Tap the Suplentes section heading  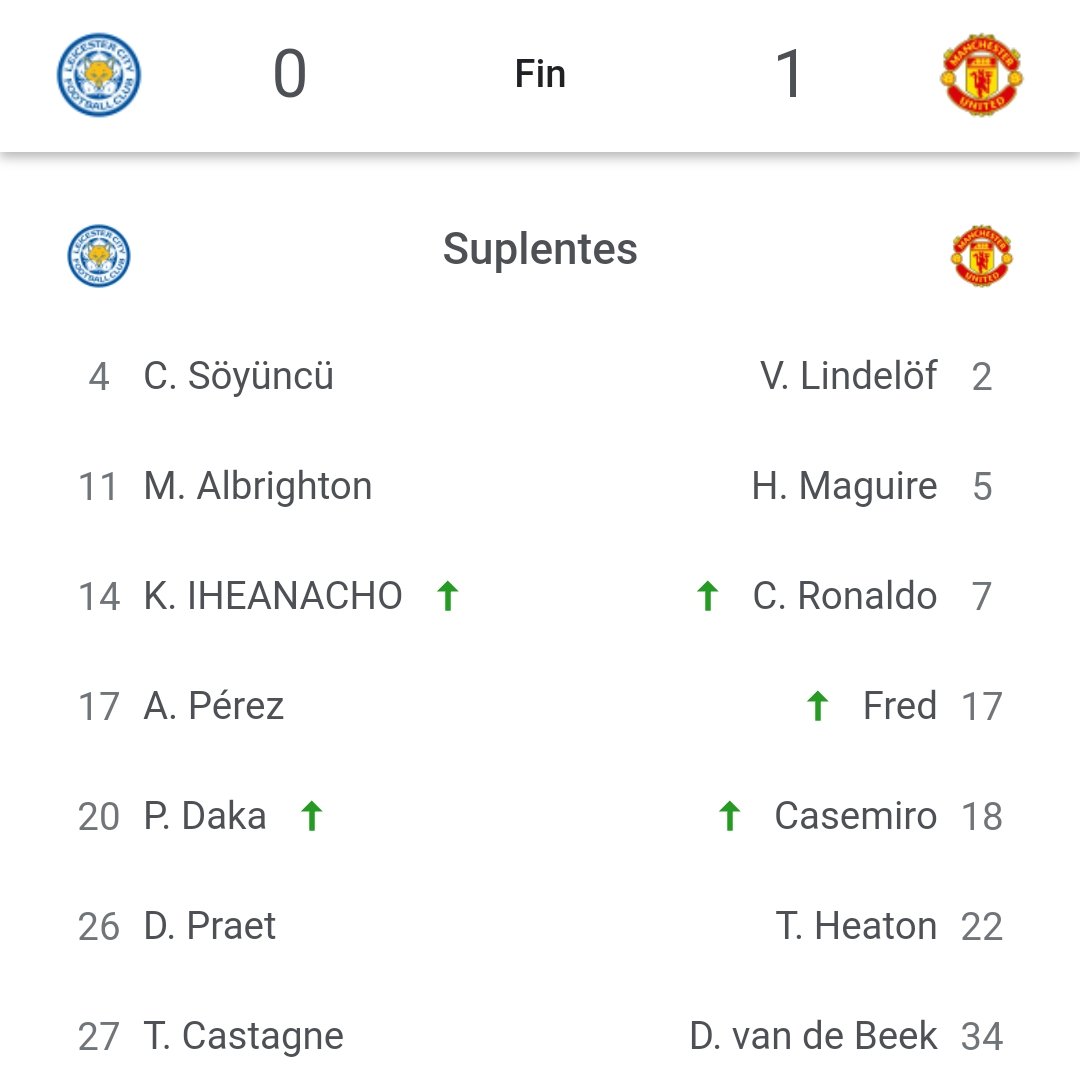click(540, 249)
